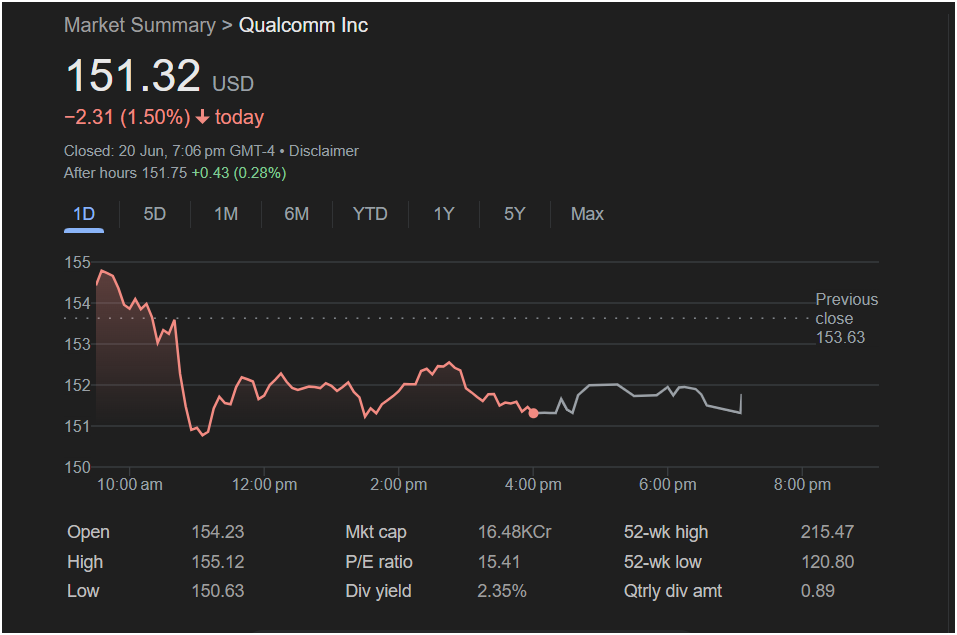This screenshot has width=957, height=635.
Task: Click the green +0.43 (0.28%) change
Action: [239, 173]
